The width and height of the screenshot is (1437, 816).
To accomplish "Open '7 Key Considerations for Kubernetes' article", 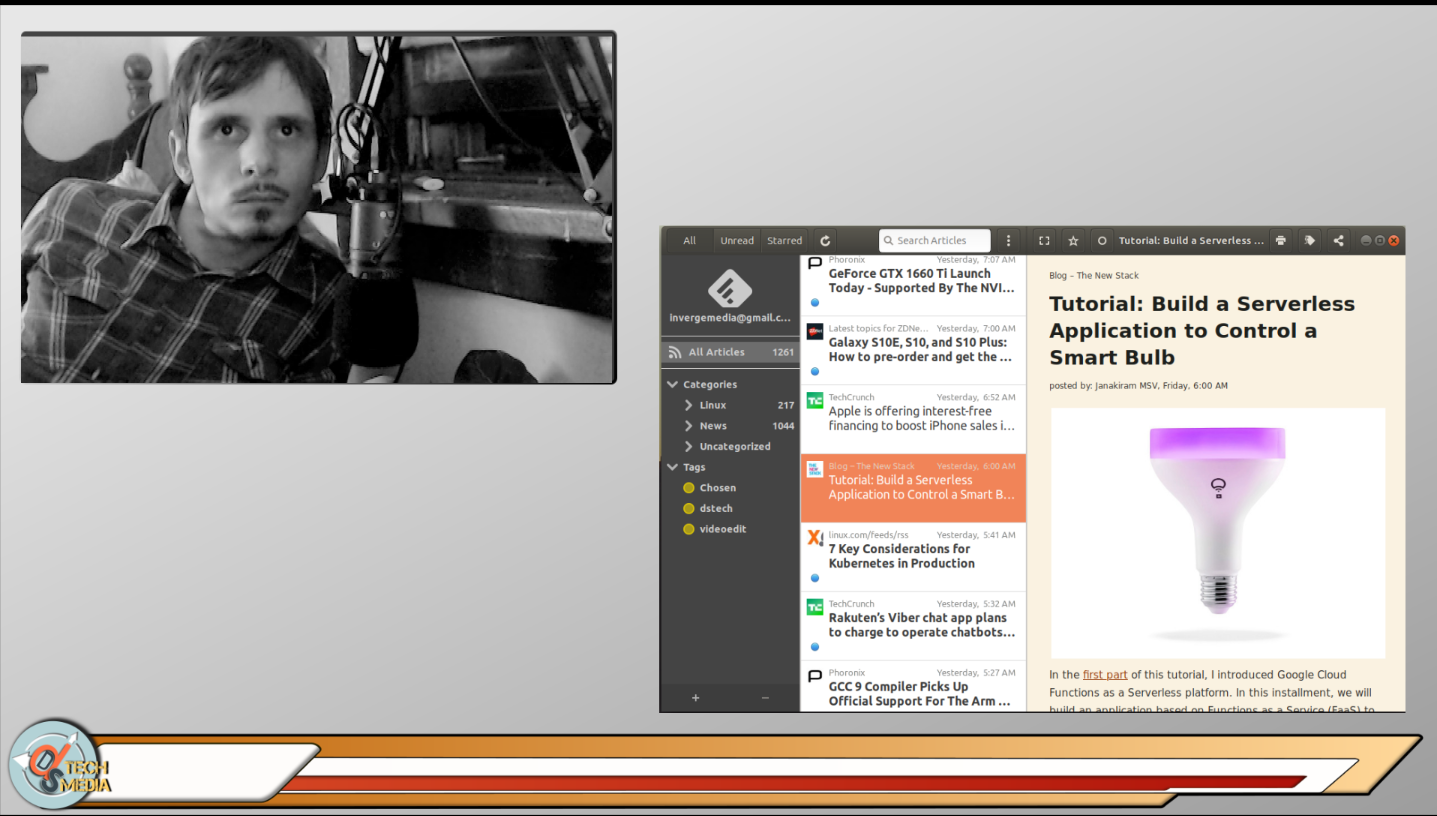I will [x=914, y=557].
